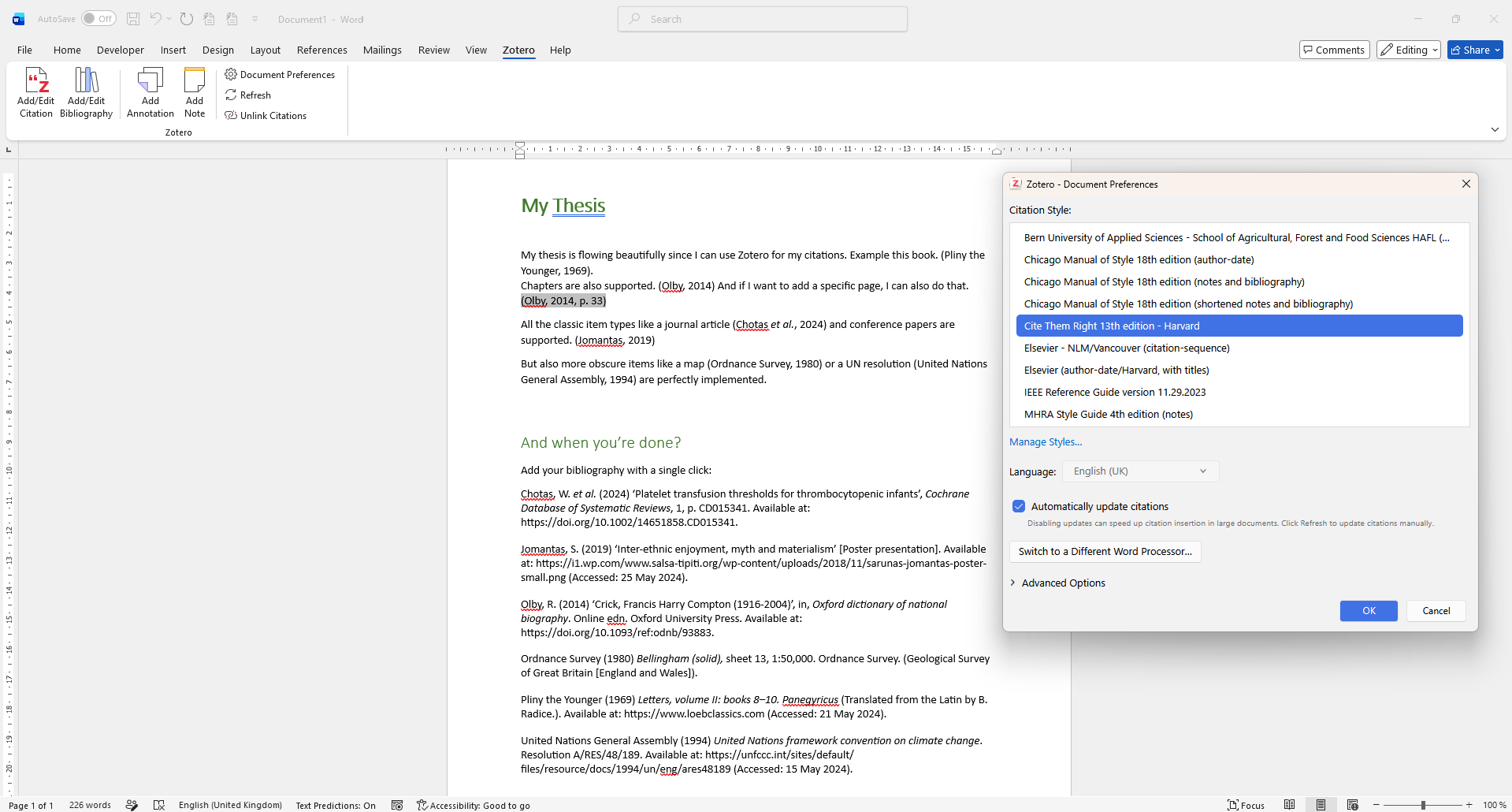Click the Add Annotation icon

pyautogui.click(x=150, y=92)
